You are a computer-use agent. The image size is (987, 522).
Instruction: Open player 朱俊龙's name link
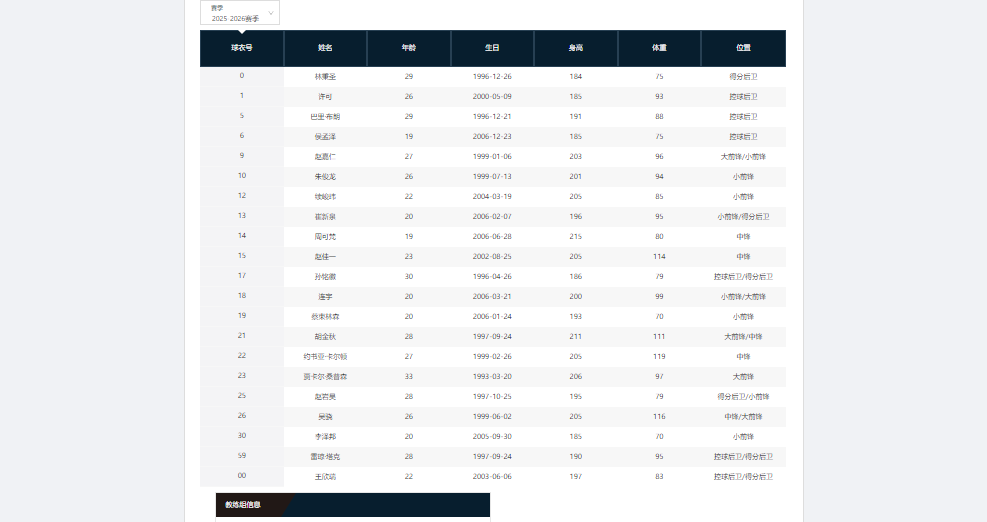[325, 177]
